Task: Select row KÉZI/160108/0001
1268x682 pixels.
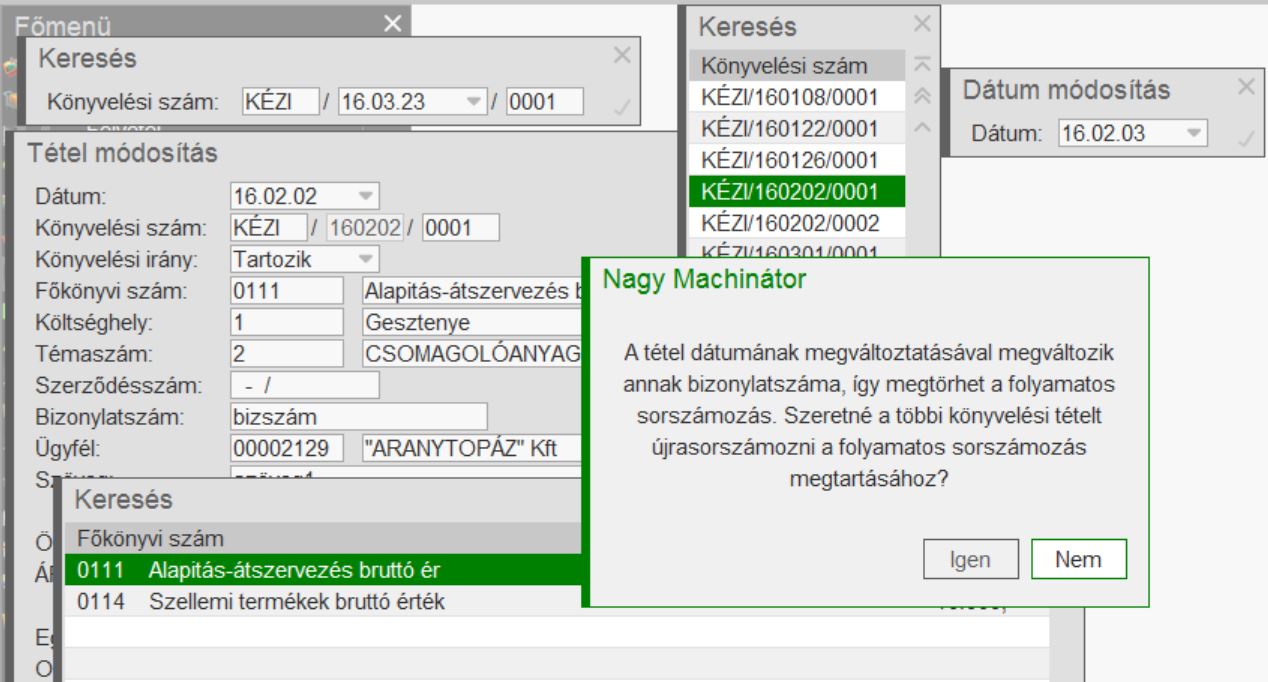Action: click(797, 98)
